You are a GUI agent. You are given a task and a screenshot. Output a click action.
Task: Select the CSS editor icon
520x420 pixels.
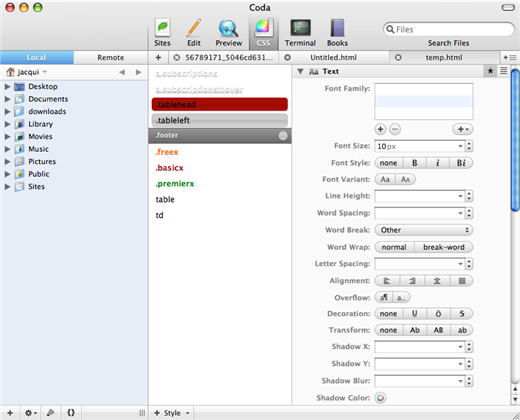pos(263,32)
